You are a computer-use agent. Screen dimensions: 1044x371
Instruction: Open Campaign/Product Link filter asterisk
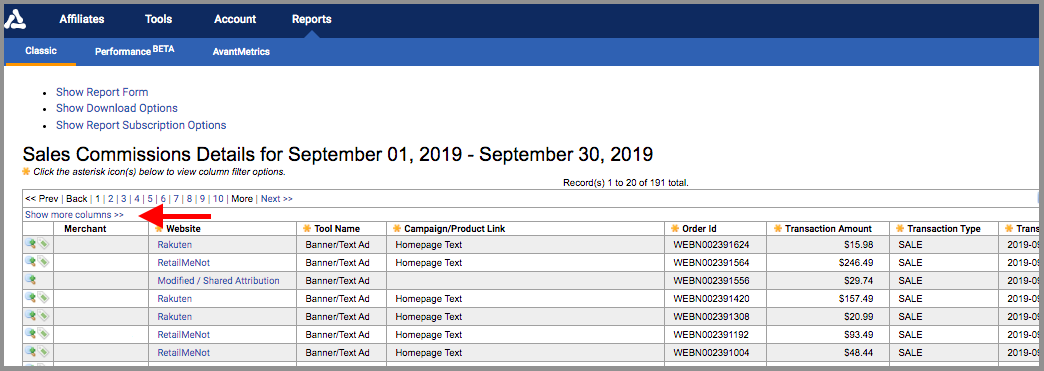coord(397,228)
